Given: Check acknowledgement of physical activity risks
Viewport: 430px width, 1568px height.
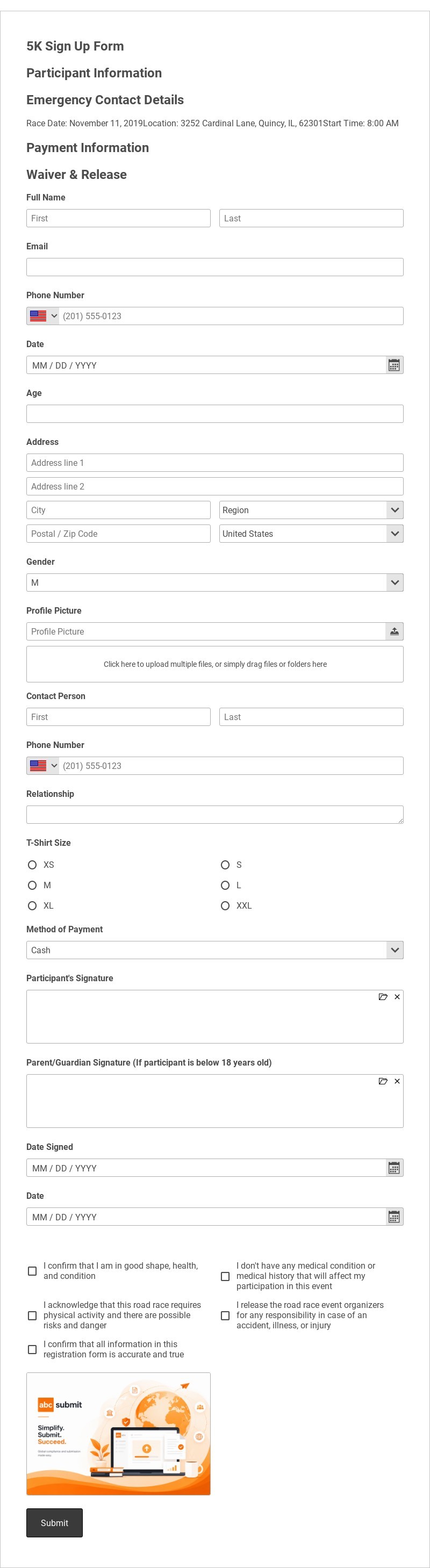Looking at the screenshot, I should click(x=32, y=1315).
